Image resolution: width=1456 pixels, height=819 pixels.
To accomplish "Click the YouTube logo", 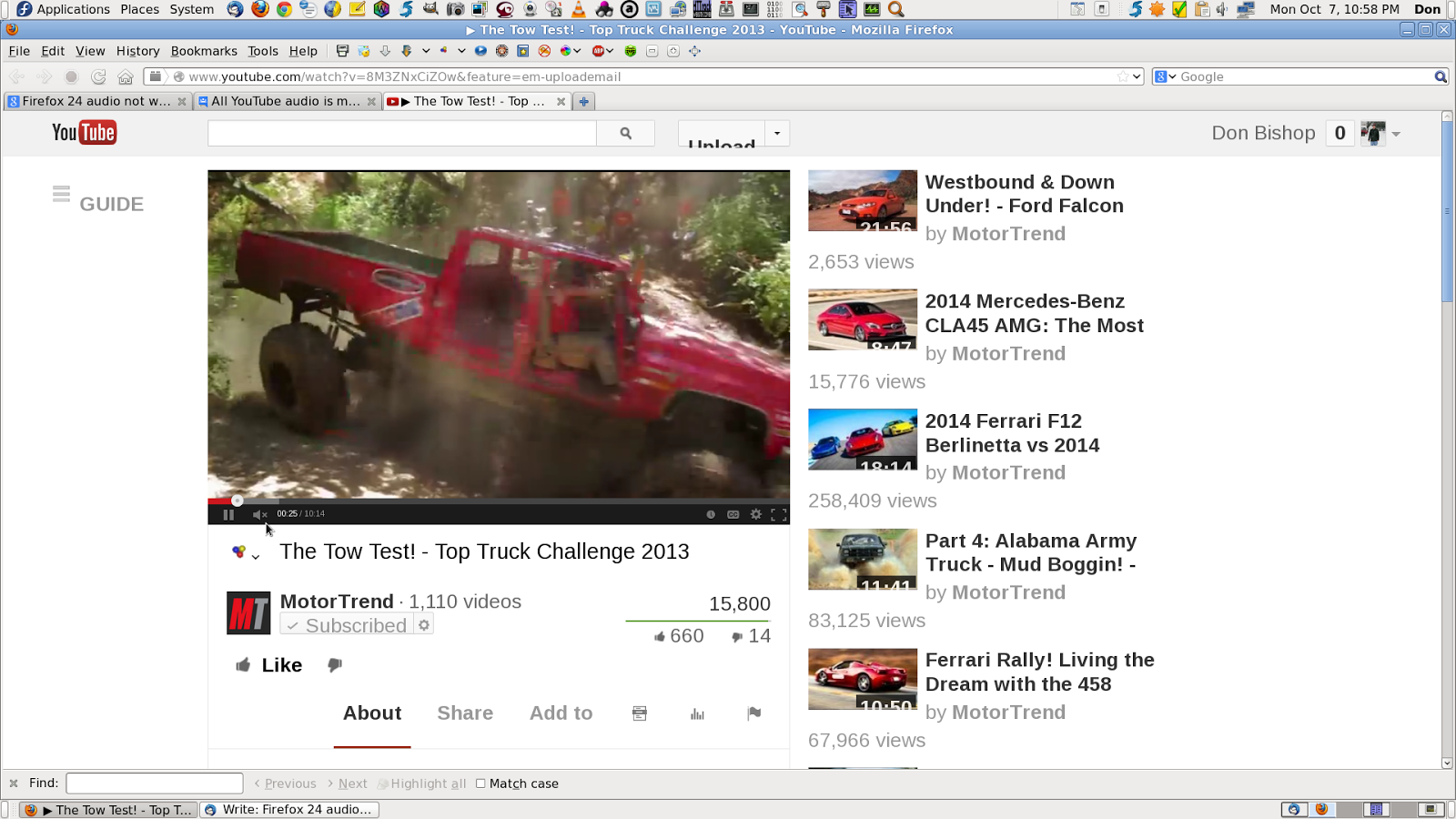I will pyautogui.click(x=85, y=133).
